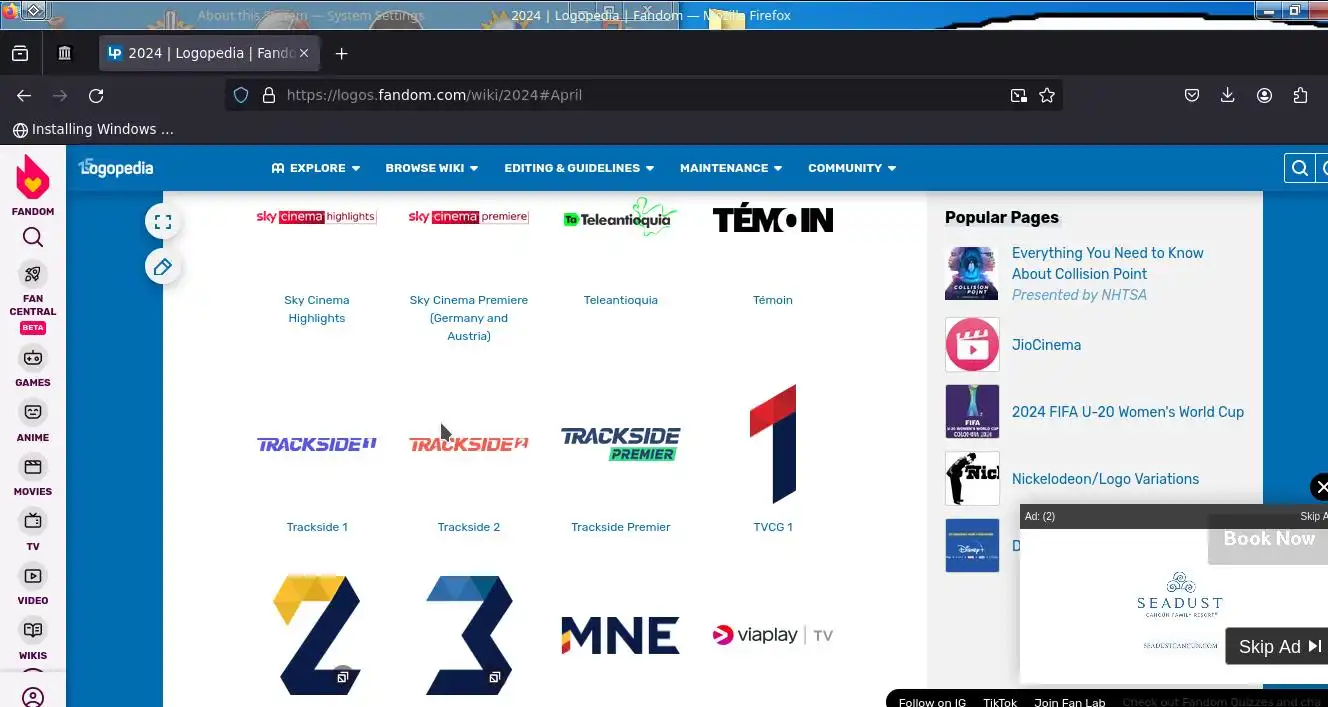Viewport: 1328px width, 707px height.
Task: Click Join Fan Lab link
Action: [x=1070, y=702]
